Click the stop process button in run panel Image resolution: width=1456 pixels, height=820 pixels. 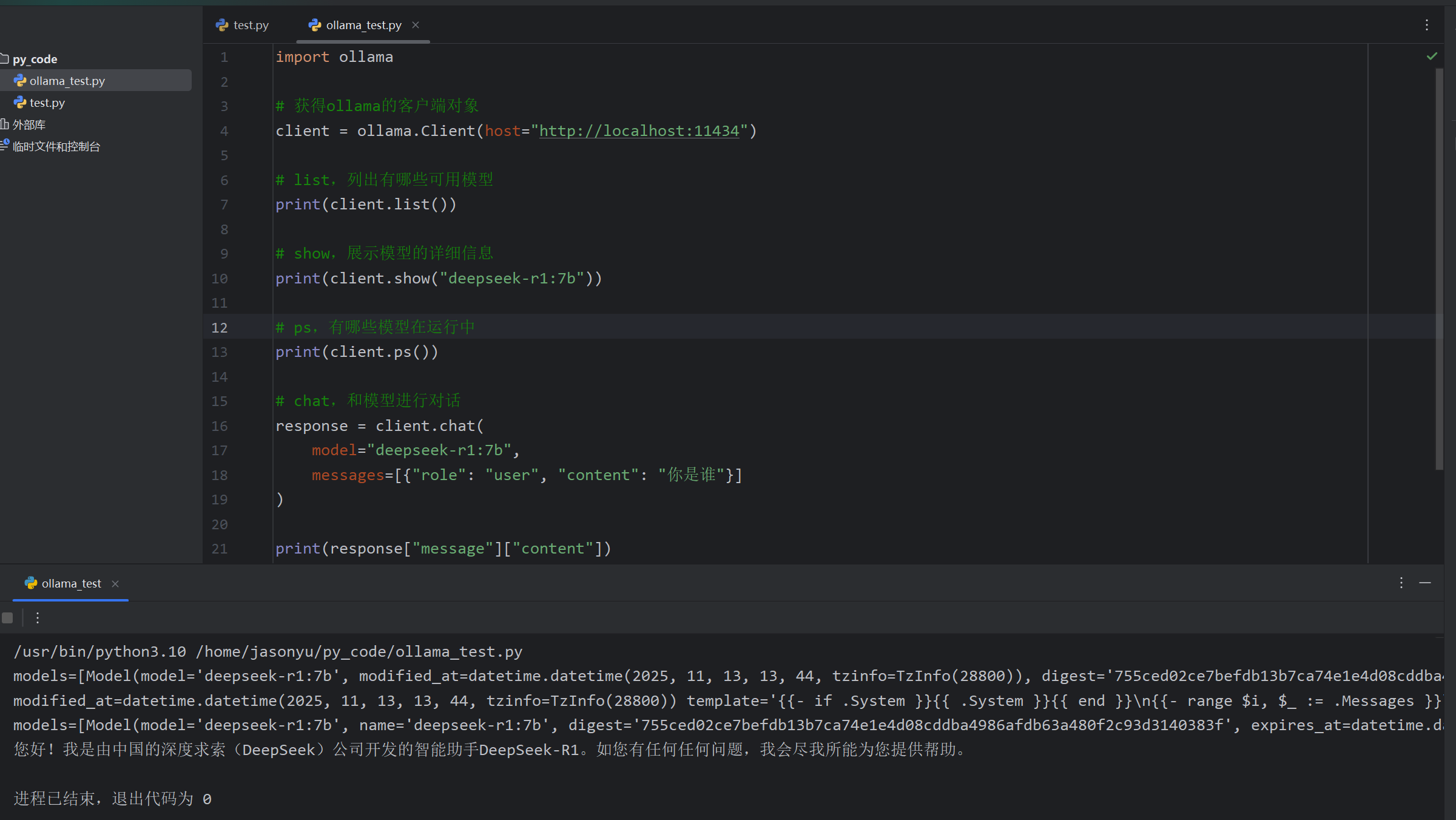pos(7,618)
